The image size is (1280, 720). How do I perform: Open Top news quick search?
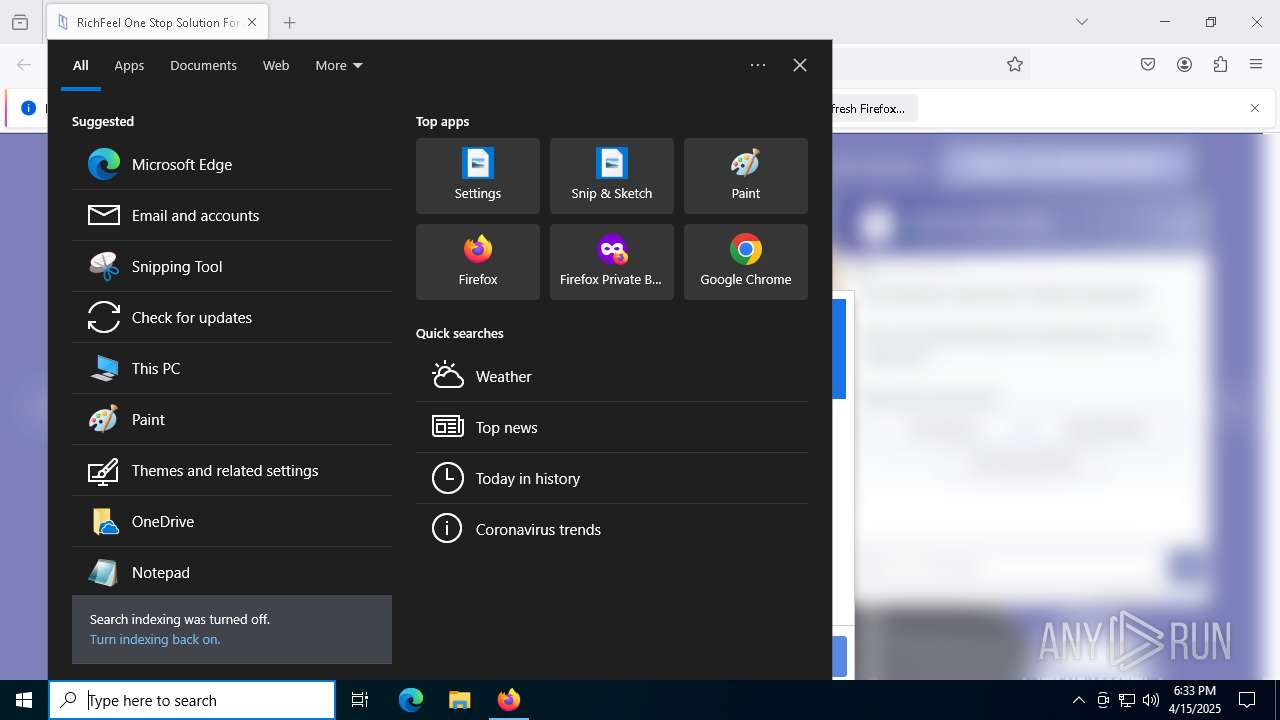click(x=612, y=428)
